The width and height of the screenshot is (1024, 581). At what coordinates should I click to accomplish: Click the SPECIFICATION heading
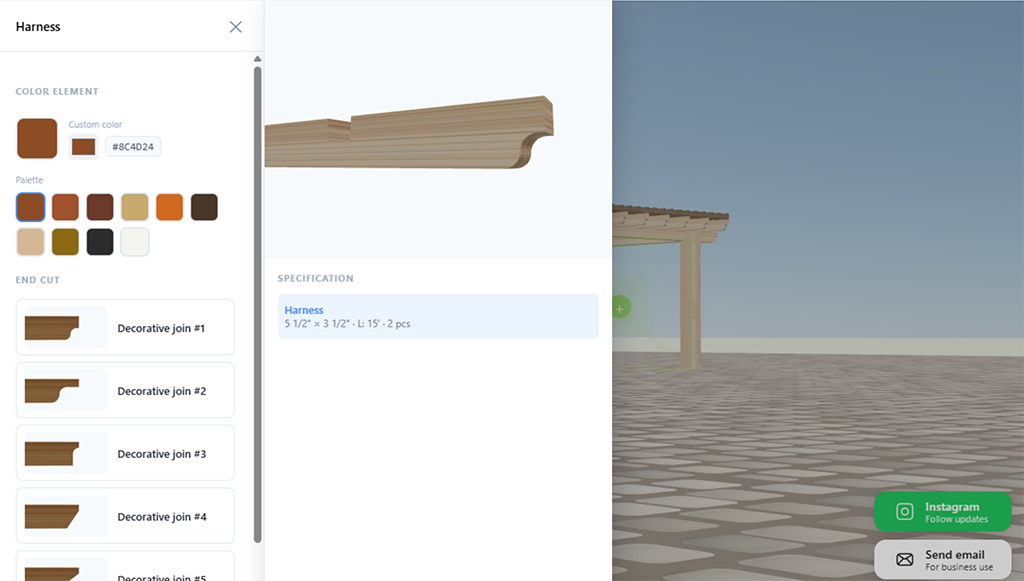click(x=315, y=278)
